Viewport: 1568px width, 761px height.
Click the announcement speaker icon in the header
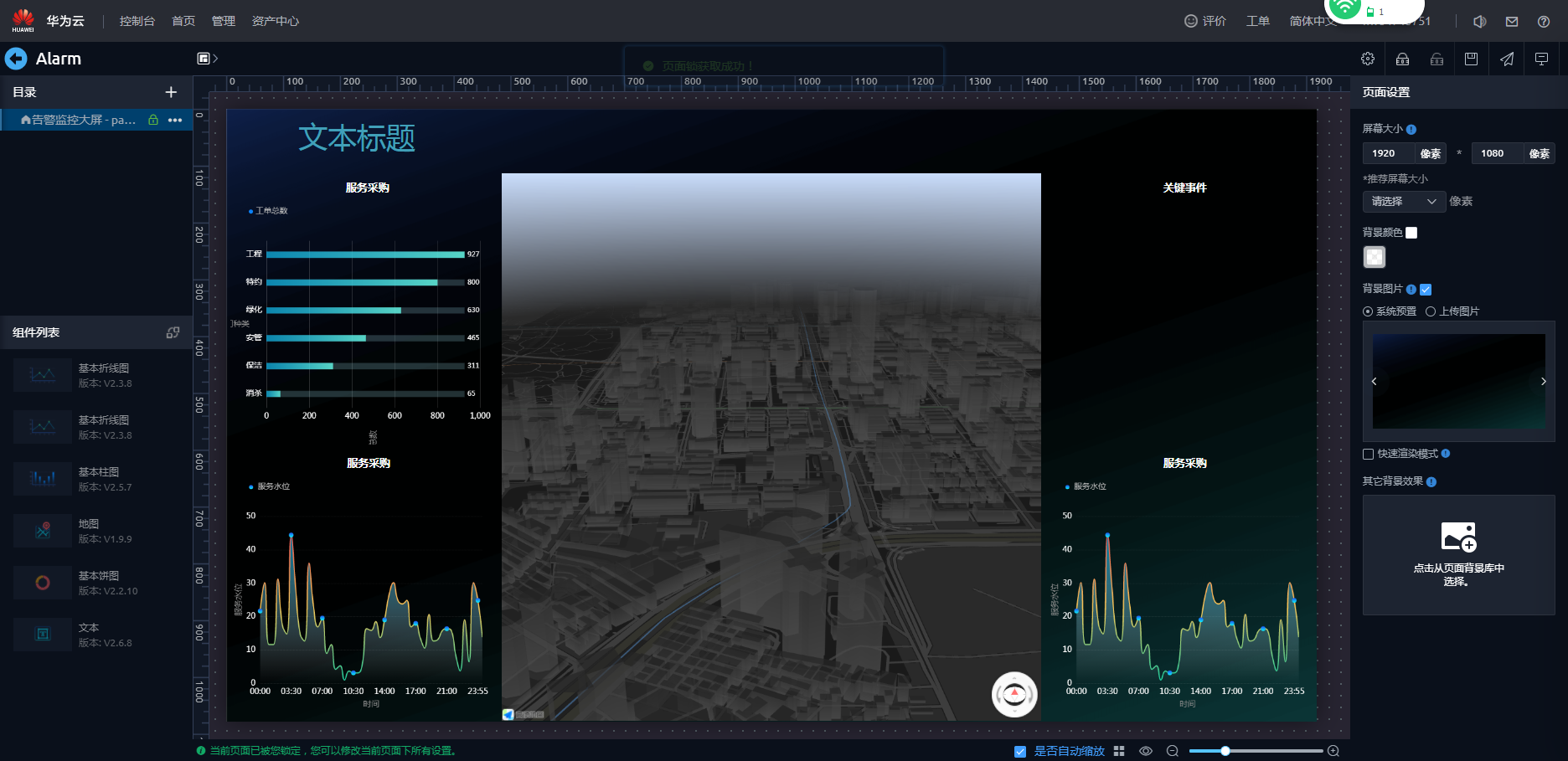point(1480,22)
